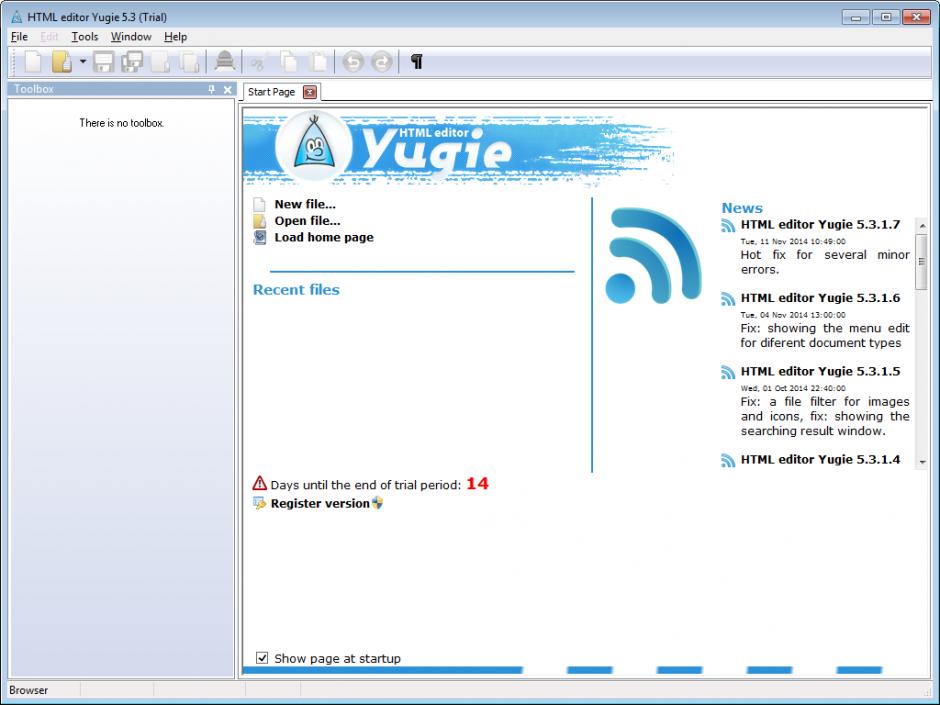Open news item HTML editor Yugie 5.3.1.4
Viewport: 940px width, 705px height.
pyautogui.click(x=820, y=460)
